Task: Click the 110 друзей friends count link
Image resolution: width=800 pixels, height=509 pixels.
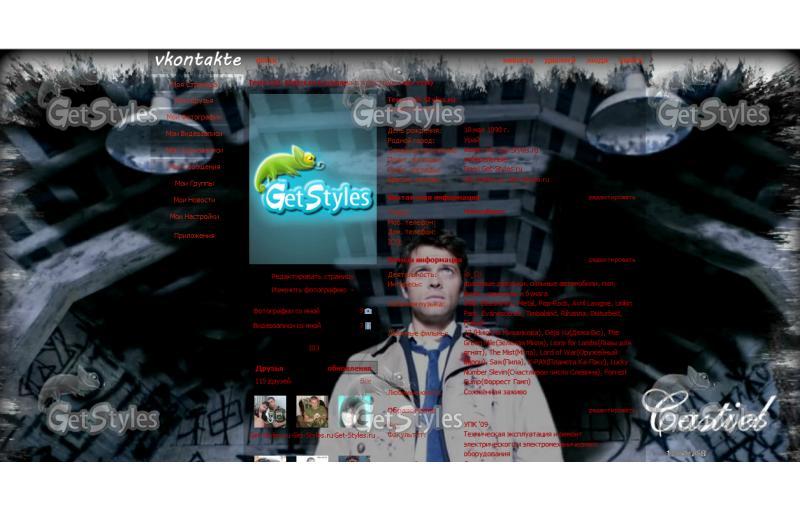Action: (x=273, y=381)
